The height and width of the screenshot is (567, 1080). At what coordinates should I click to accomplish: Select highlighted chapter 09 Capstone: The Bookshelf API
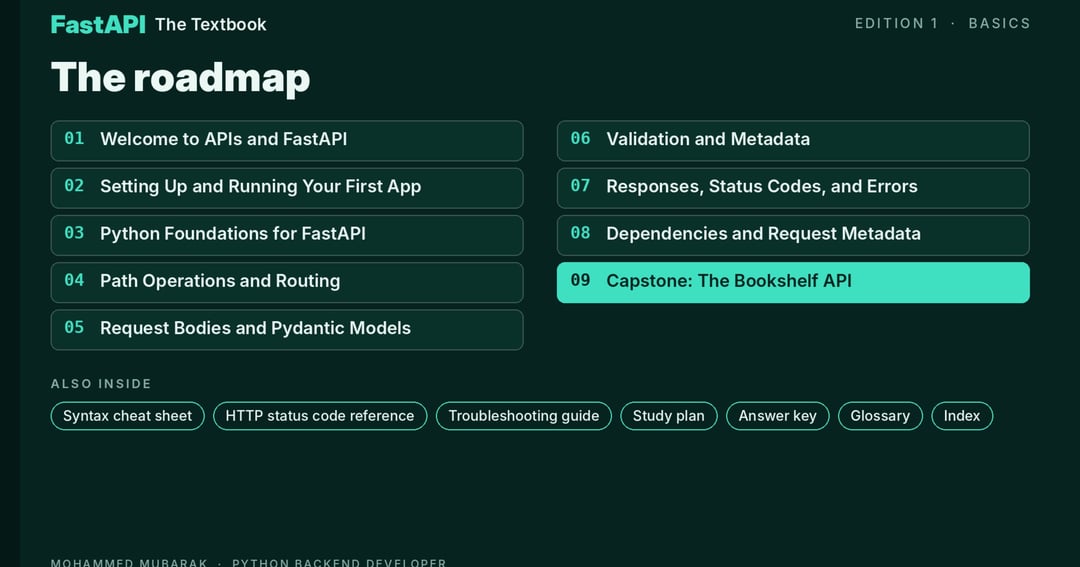point(793,282)
